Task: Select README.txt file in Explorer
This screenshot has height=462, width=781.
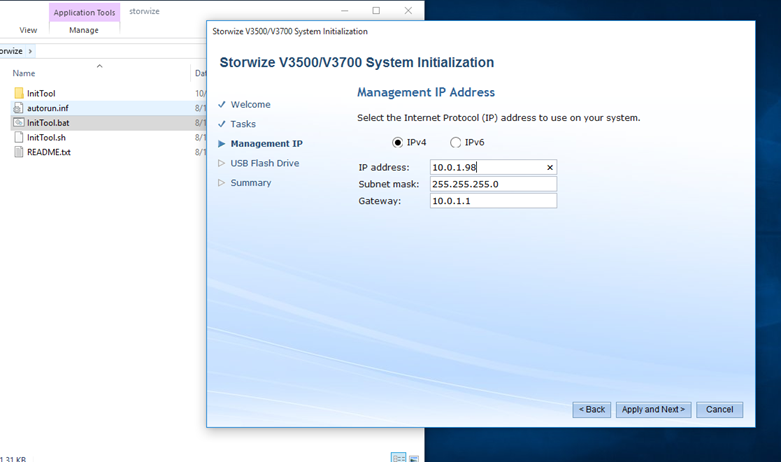Action: 48,152
